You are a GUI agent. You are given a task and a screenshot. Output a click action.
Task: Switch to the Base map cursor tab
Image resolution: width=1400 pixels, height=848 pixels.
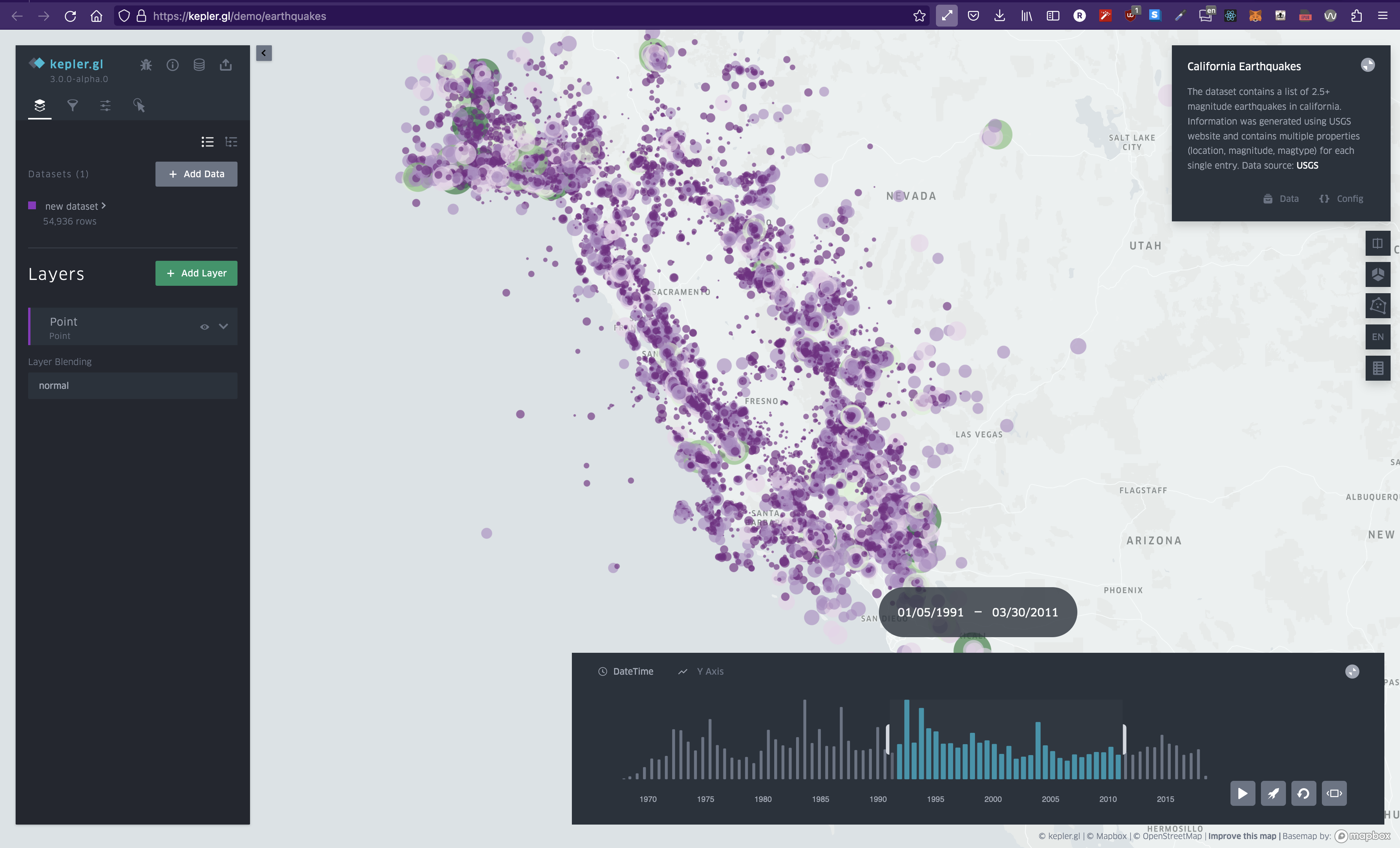(x=139, y=105)
